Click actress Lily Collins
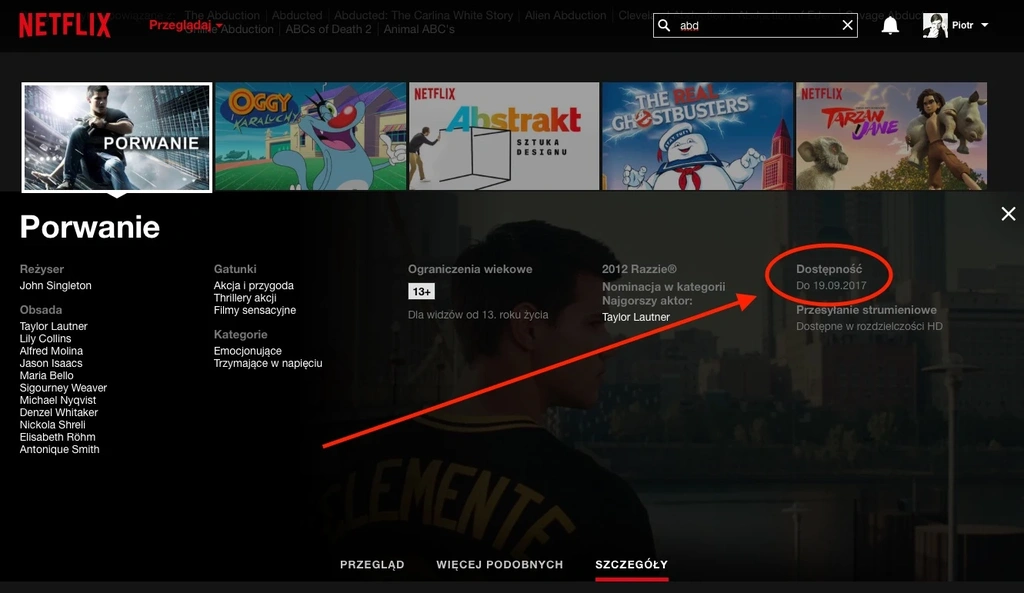The image size is (1024, 593). (46, 338)
